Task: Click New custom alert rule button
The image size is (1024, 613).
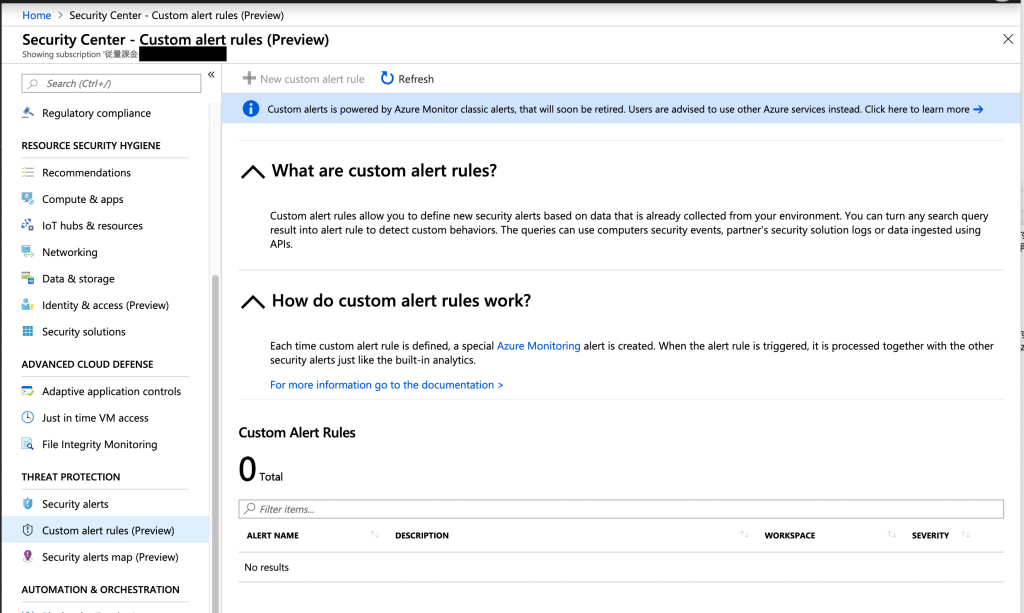Action: [x=304, y=78]
